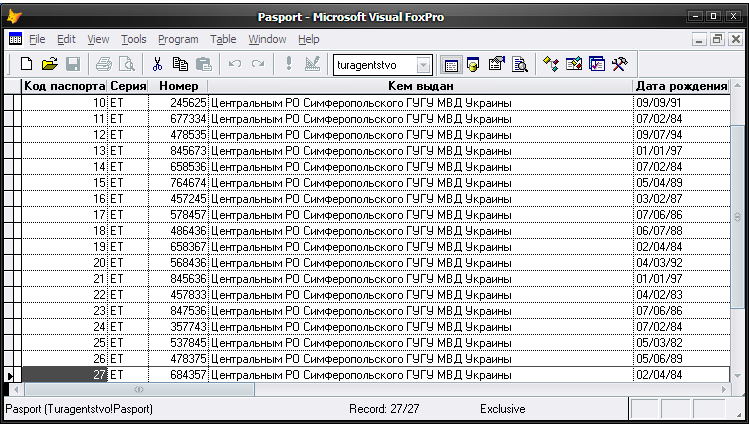Open the Class Browser icon

coord(551,64)
